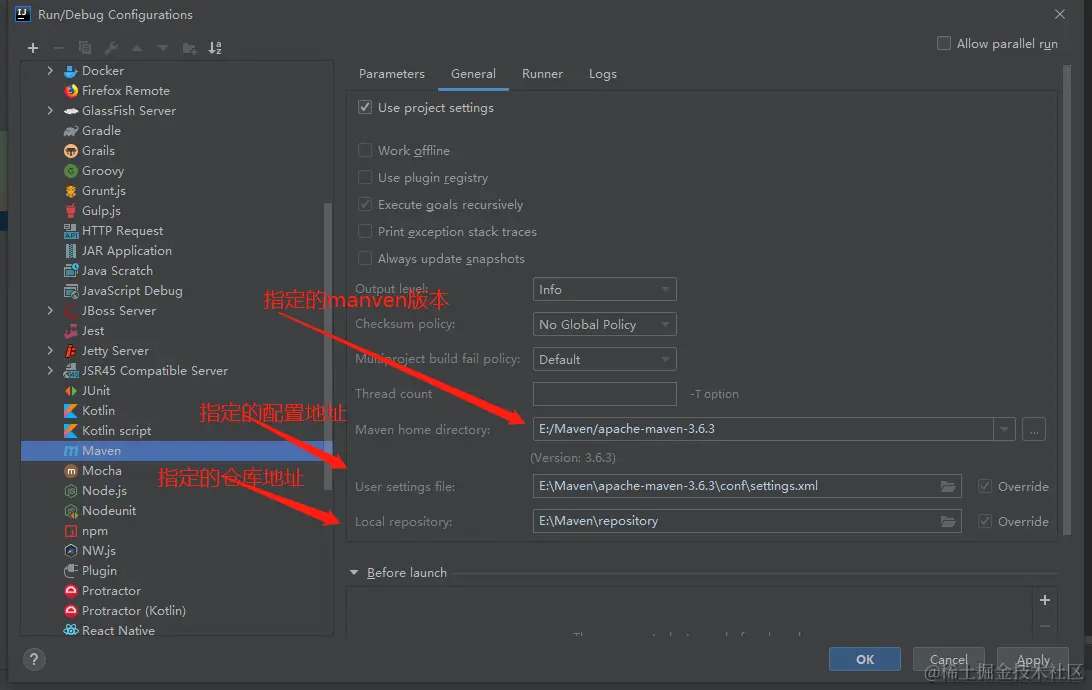Toggle Execute goals recursively checkbox
Screen dimensions: 1092x690
click(x=364, y=204)
